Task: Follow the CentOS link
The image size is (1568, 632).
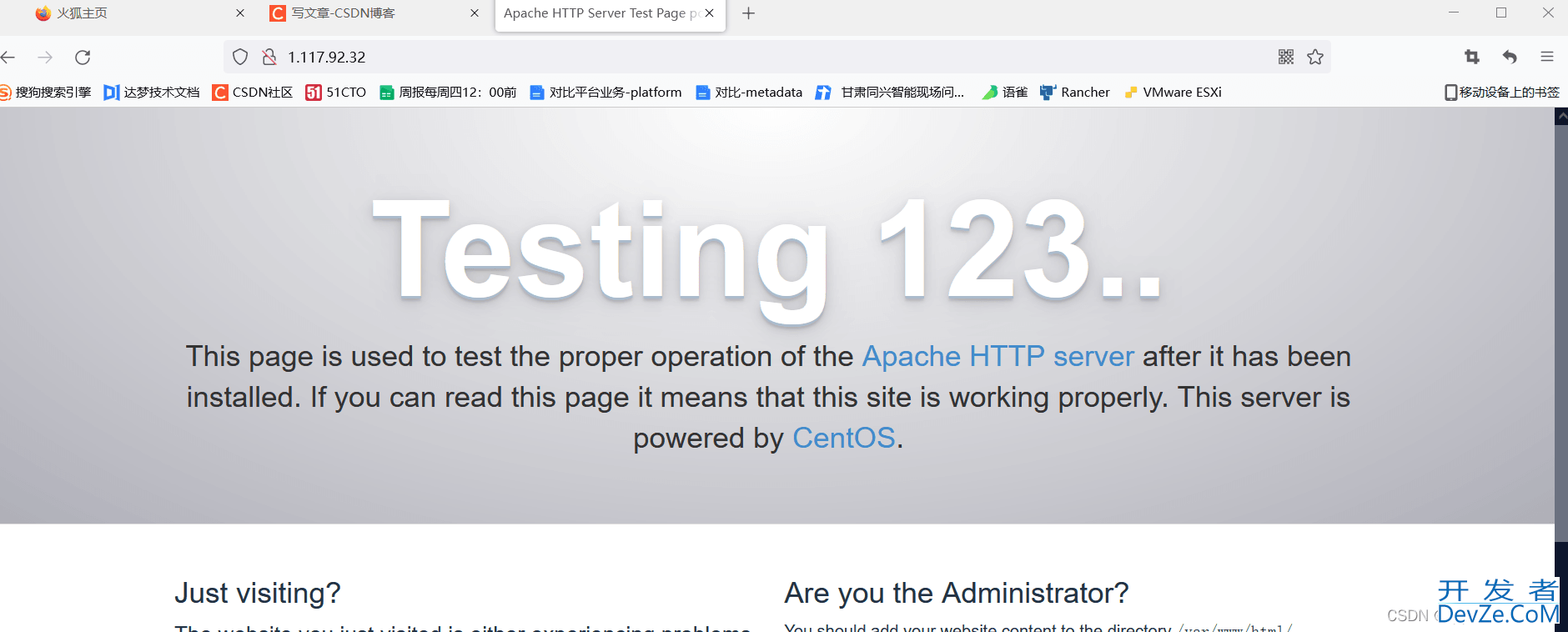Action: [843, 439]
